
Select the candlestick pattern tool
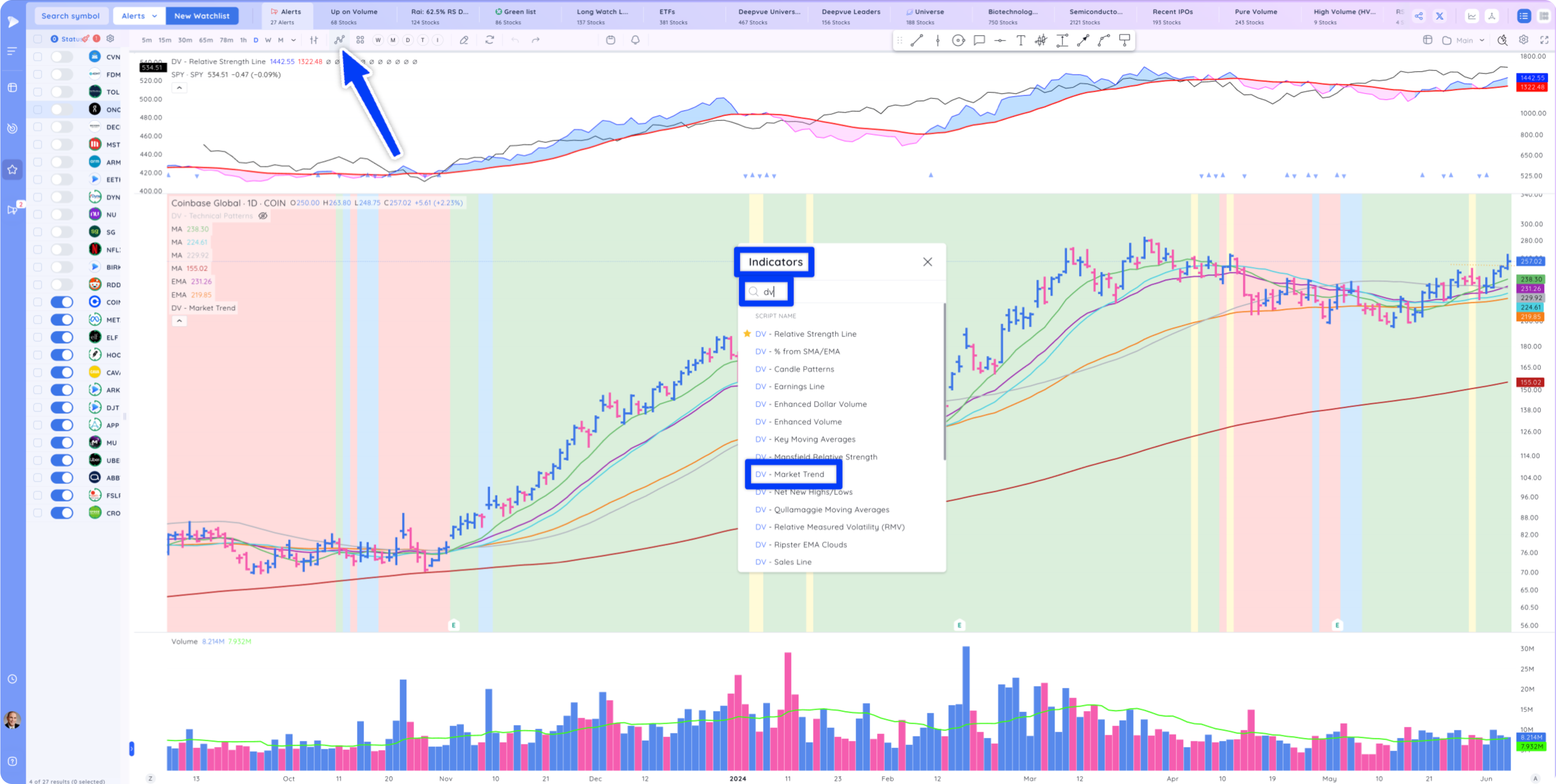click(x=1041, y=40)
